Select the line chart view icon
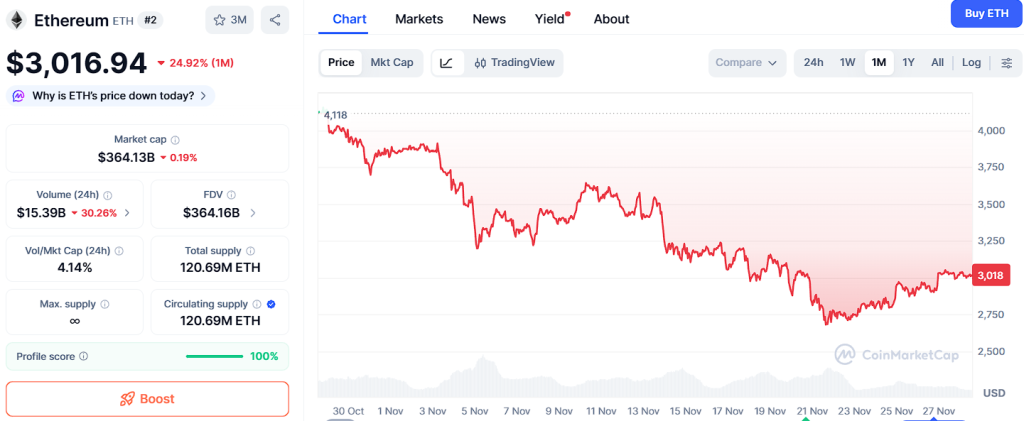This screenshot has height=421, width=1024. [x=446, y=63]
